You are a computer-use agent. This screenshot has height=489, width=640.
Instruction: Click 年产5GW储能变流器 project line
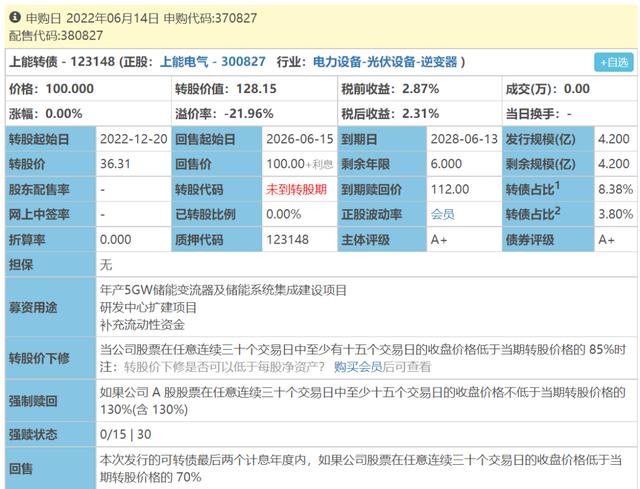[x=223, y=290]
